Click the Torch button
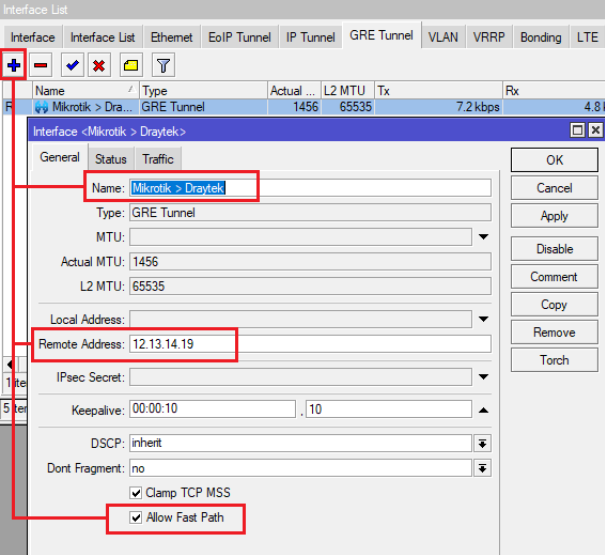Image resolution: width=605 pixels, height=555 pixels. tap(554, 360)
